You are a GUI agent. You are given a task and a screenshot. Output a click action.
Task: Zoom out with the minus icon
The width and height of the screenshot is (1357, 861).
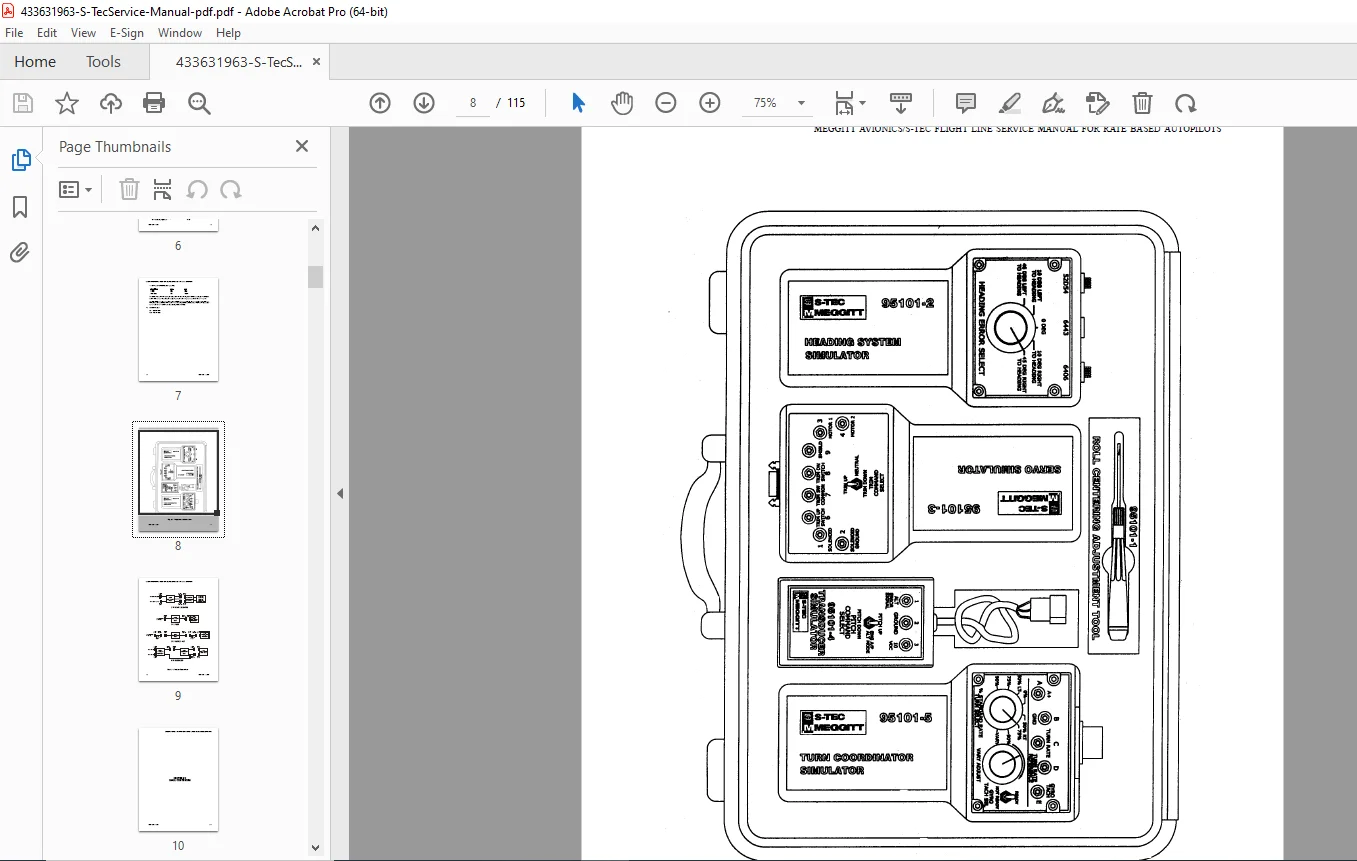[666, 103]
